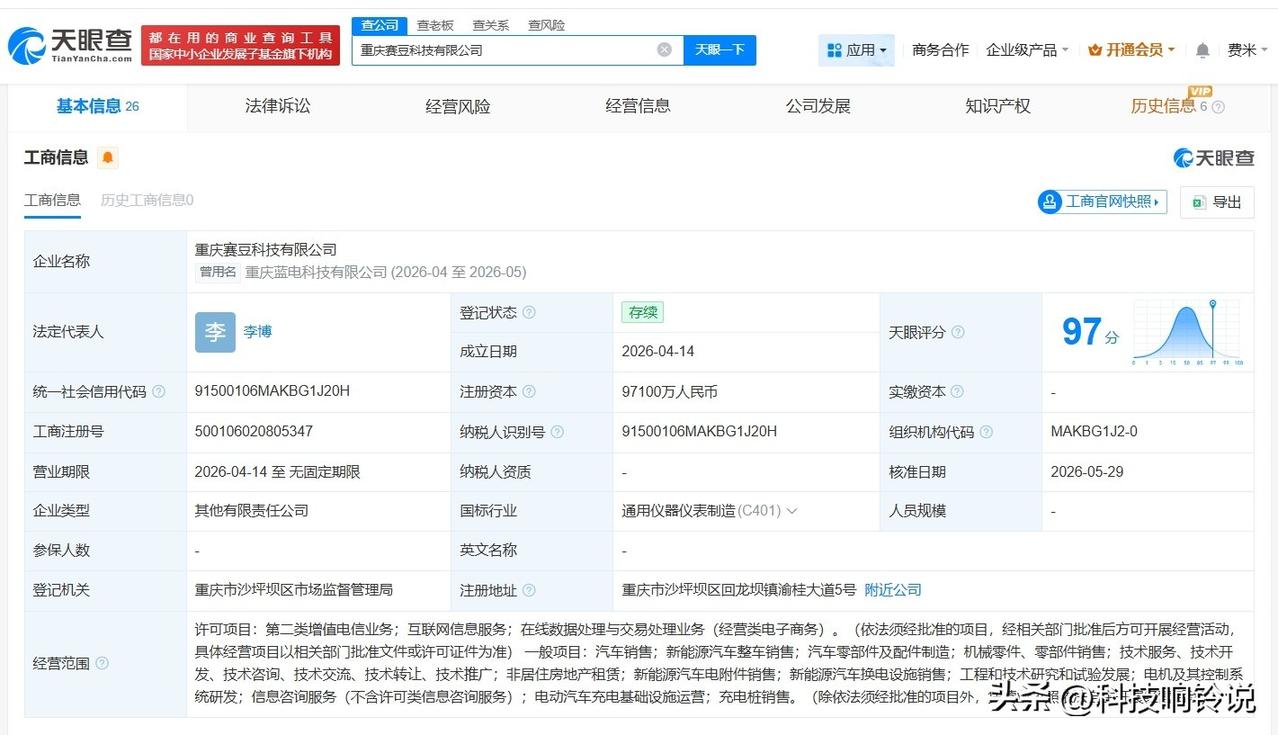Screen dimensions: 1278x735
Task: Open the 知识产权 tab
Action: (998, 106)
